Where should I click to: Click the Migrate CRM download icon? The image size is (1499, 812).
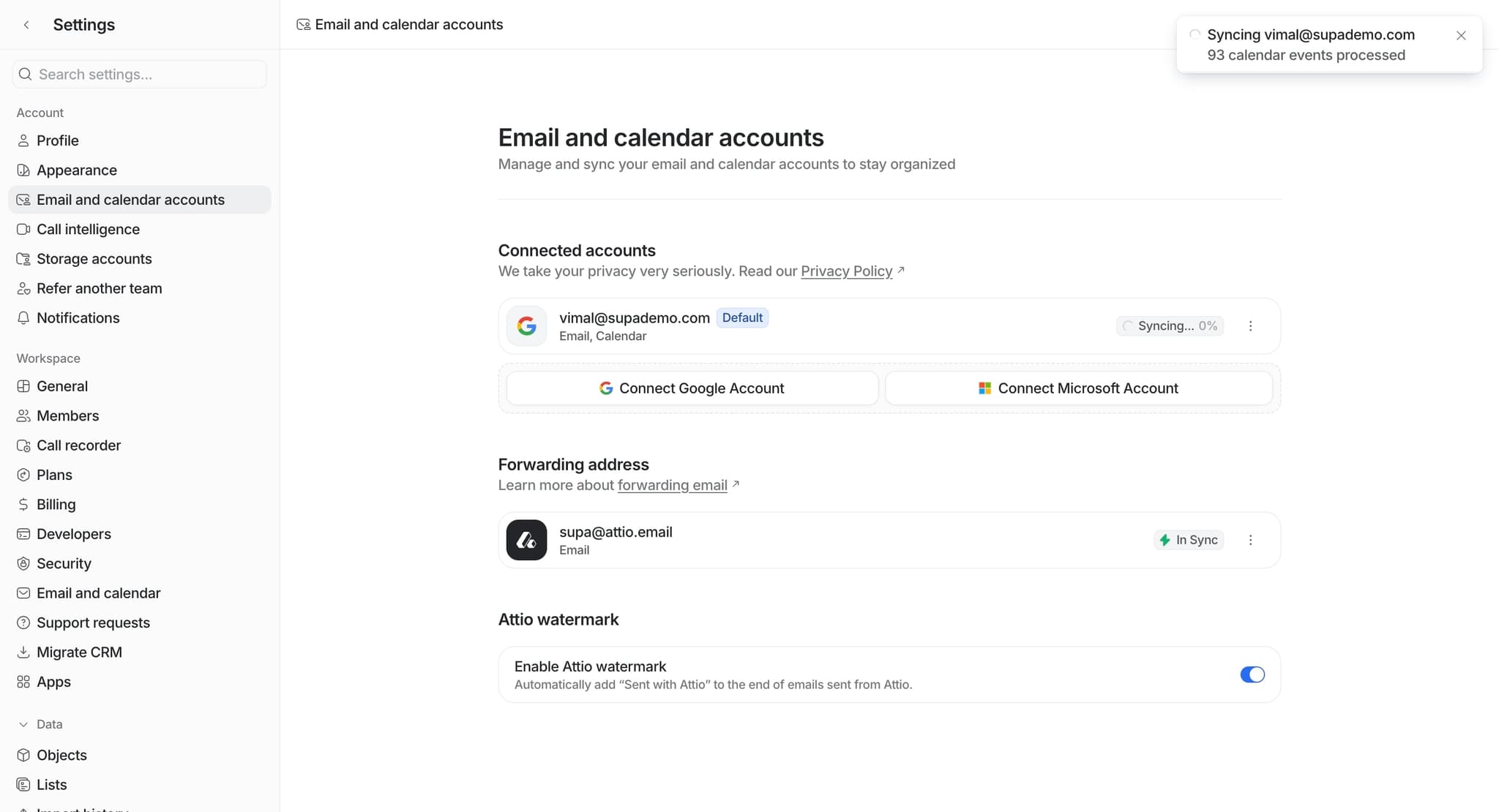(23, 653)
